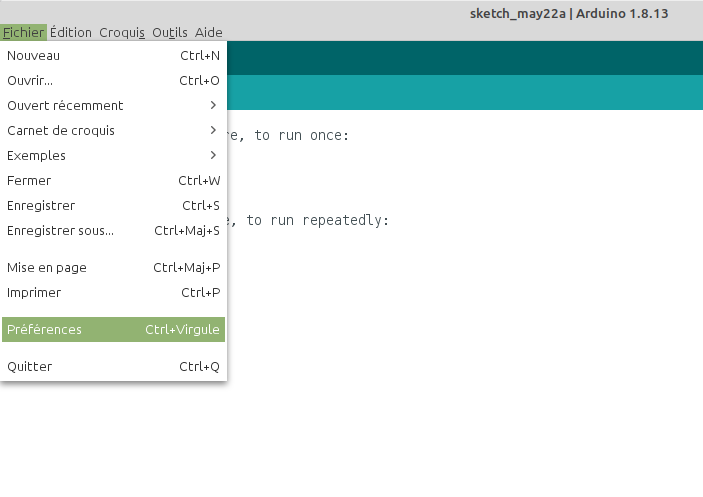Choose Nouveau to create a sketch
The height and width of the screenshot is (497, 703).
[x=113, y=56]
